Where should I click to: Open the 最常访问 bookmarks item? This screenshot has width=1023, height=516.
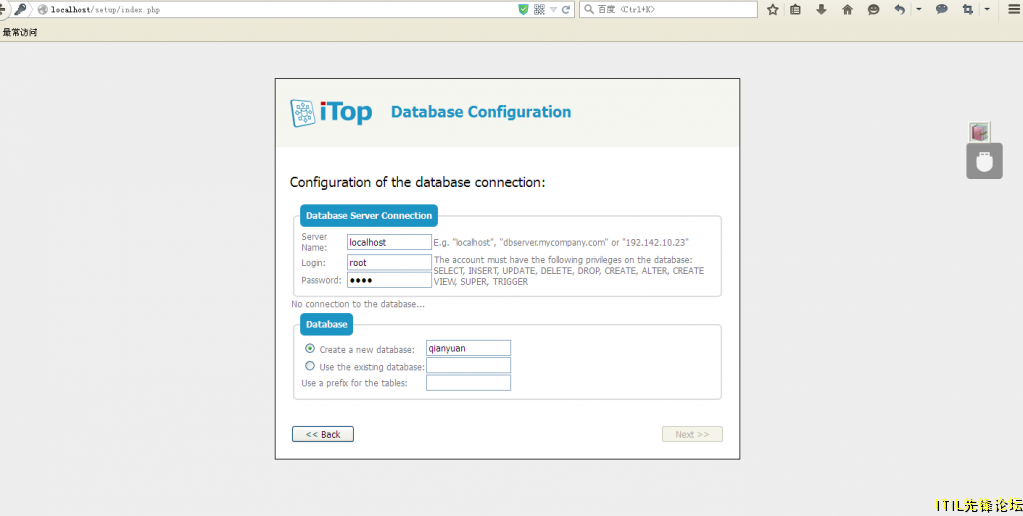coord(20,32)
